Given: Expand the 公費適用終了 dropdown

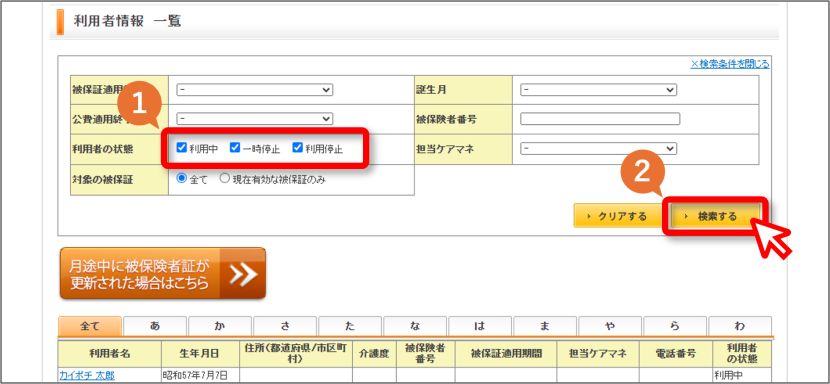Looking at the screenshot, I should point(255,119).
